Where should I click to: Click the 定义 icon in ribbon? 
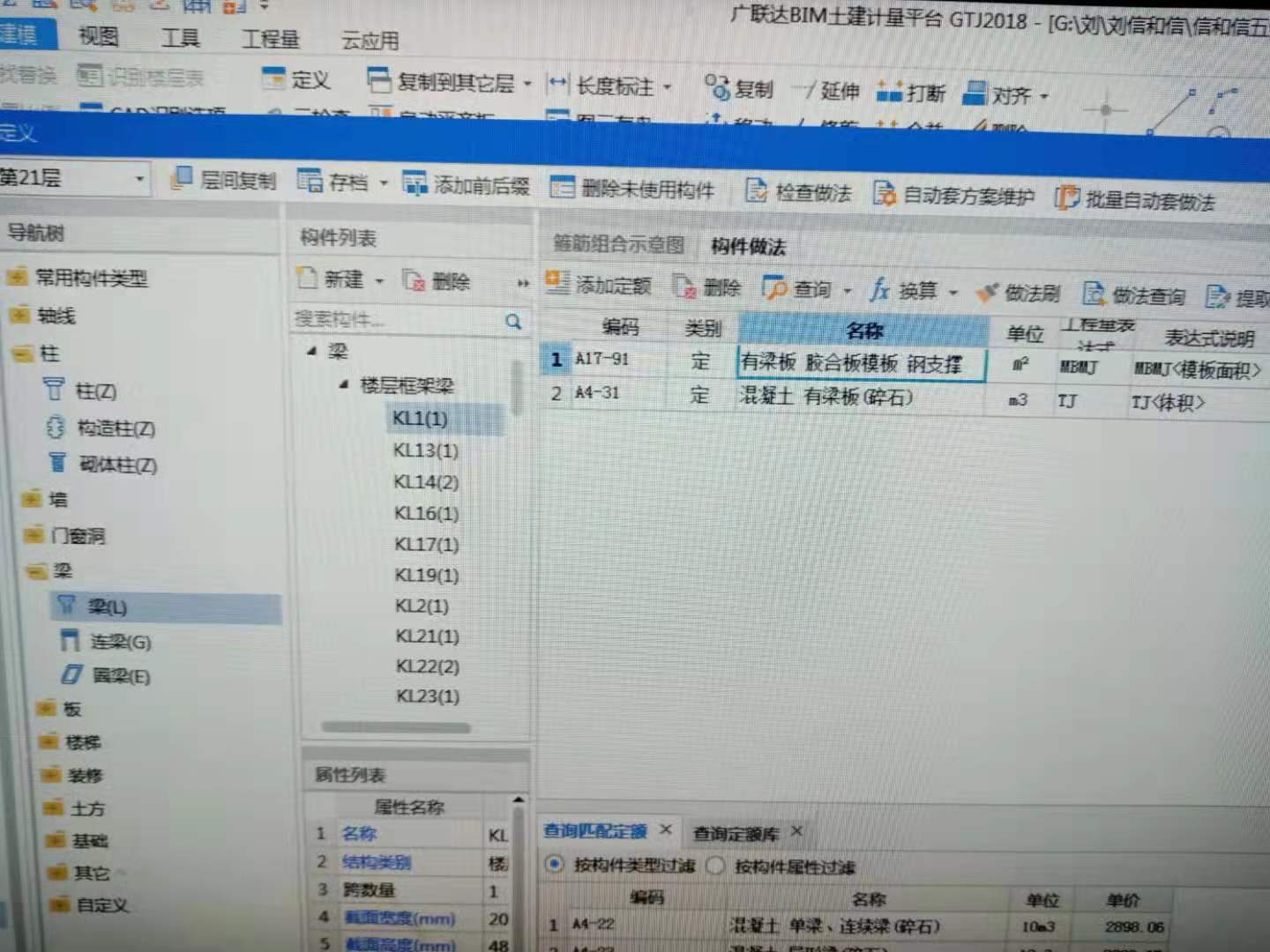tap(274, 78)
